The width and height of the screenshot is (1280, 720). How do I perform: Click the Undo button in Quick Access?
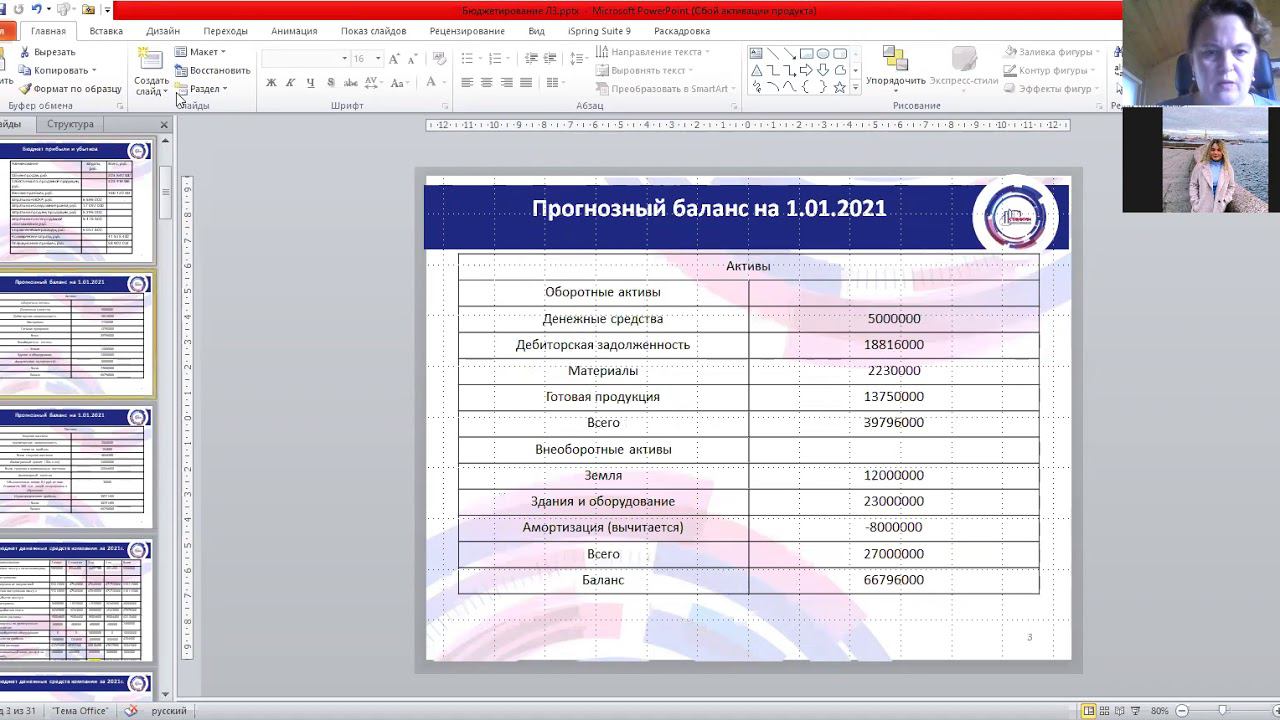[x=36, y=9]
